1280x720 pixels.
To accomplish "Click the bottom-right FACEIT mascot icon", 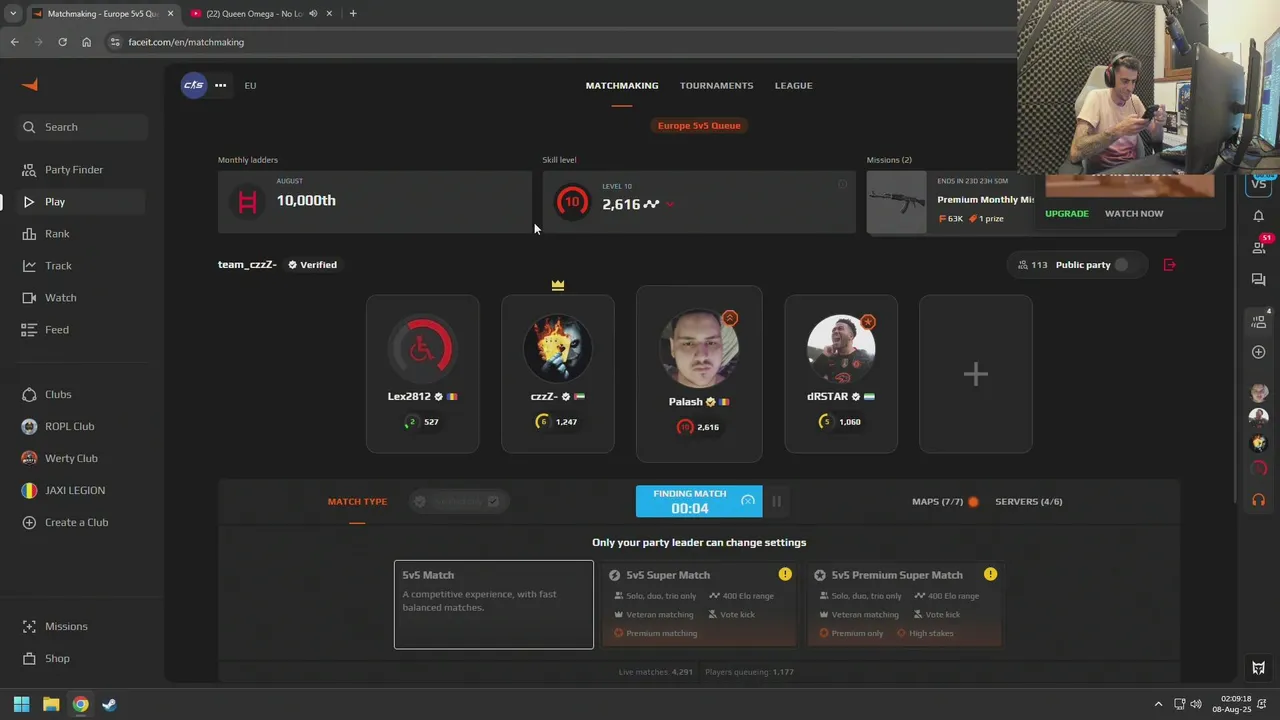I will (x=1259, y=668).
